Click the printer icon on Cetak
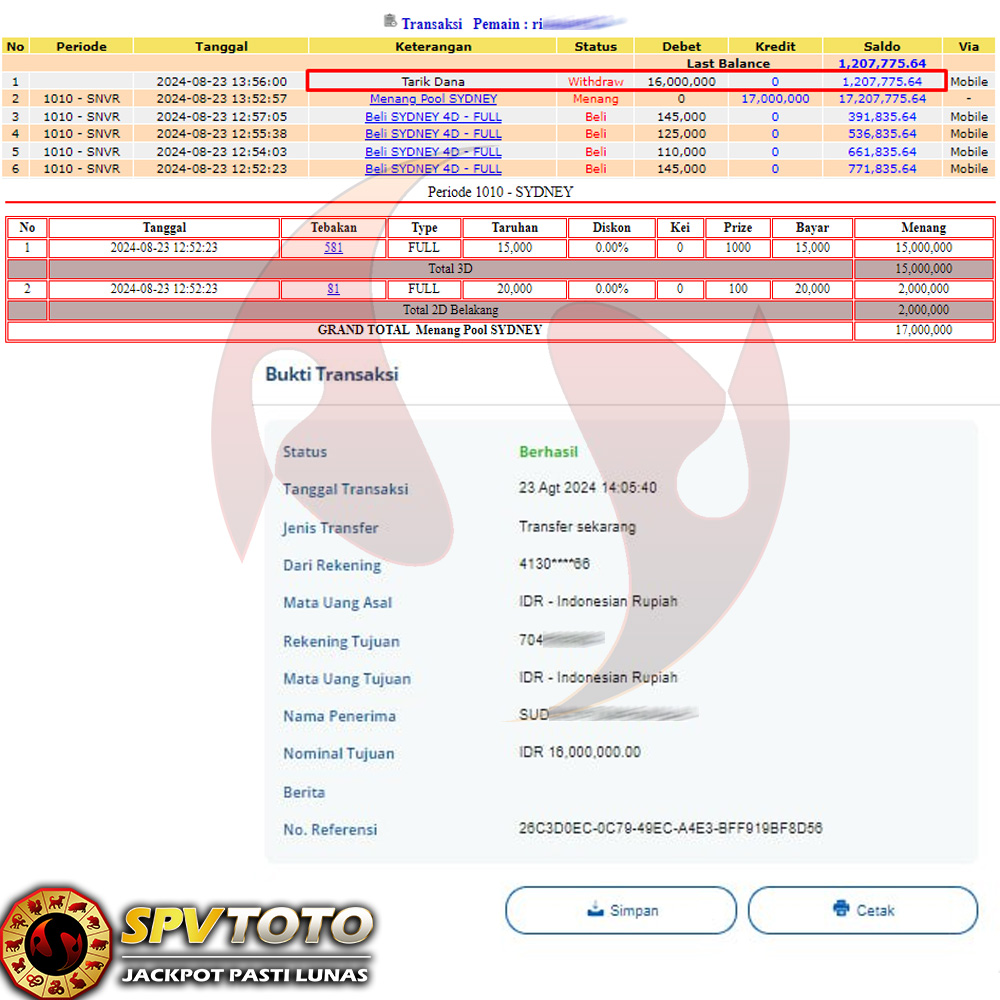The height and width of the screenshot is (1000, 1000). [840, 910]
